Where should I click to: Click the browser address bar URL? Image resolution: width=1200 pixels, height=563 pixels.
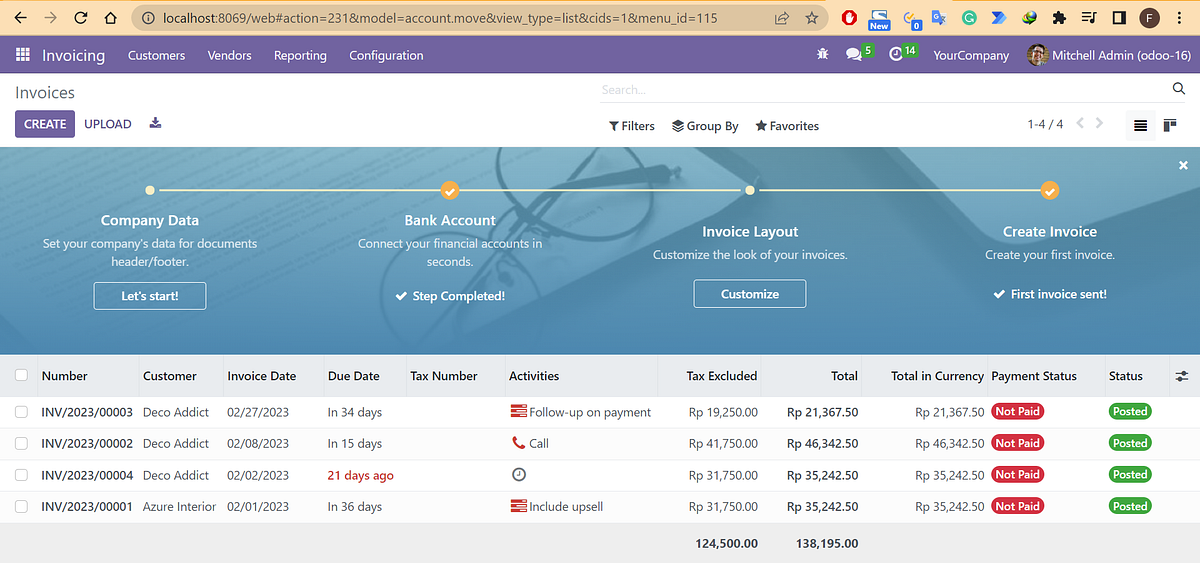[x=440, y=18]
